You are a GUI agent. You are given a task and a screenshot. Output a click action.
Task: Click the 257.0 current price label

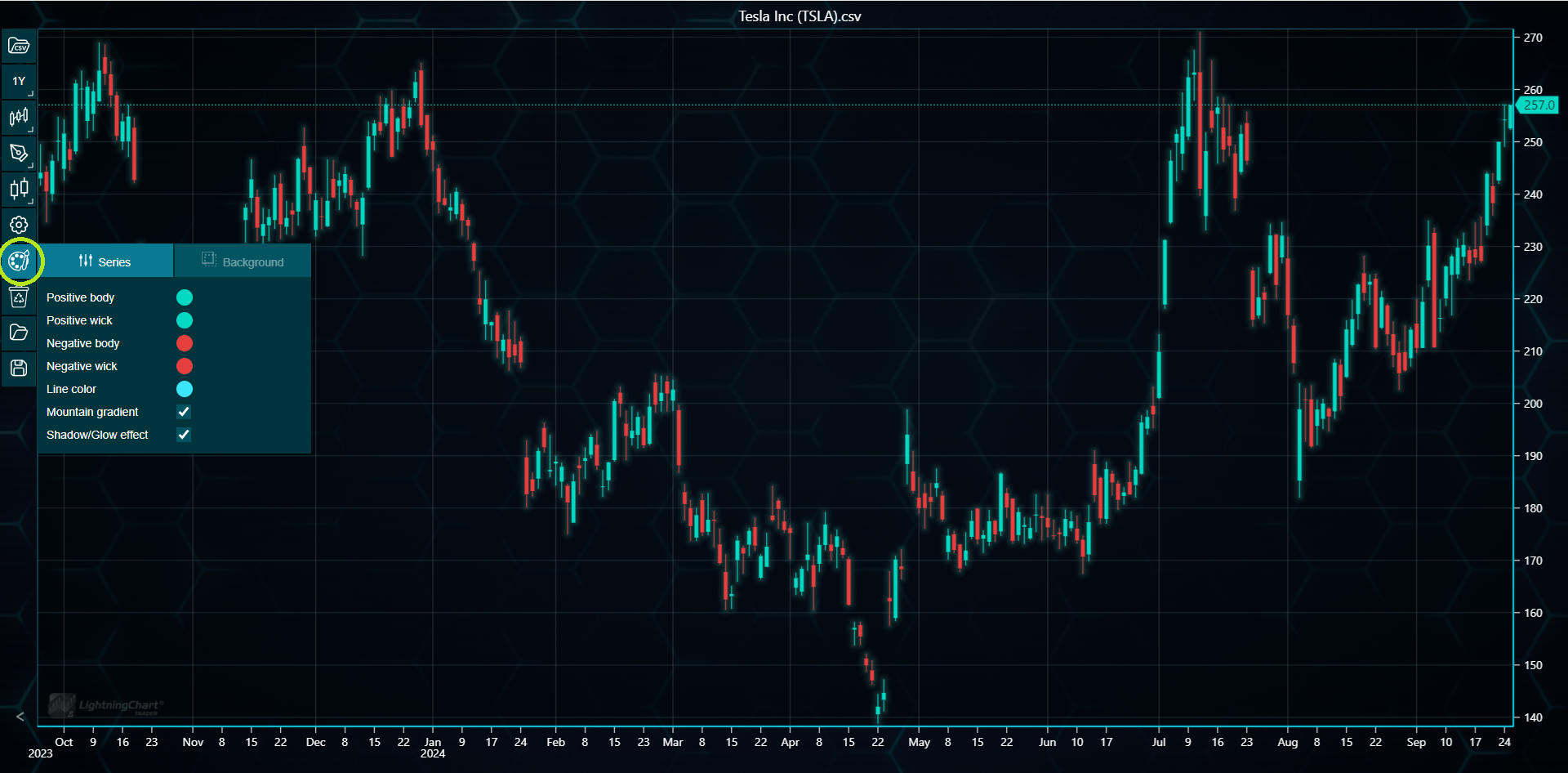[1539, 105]
